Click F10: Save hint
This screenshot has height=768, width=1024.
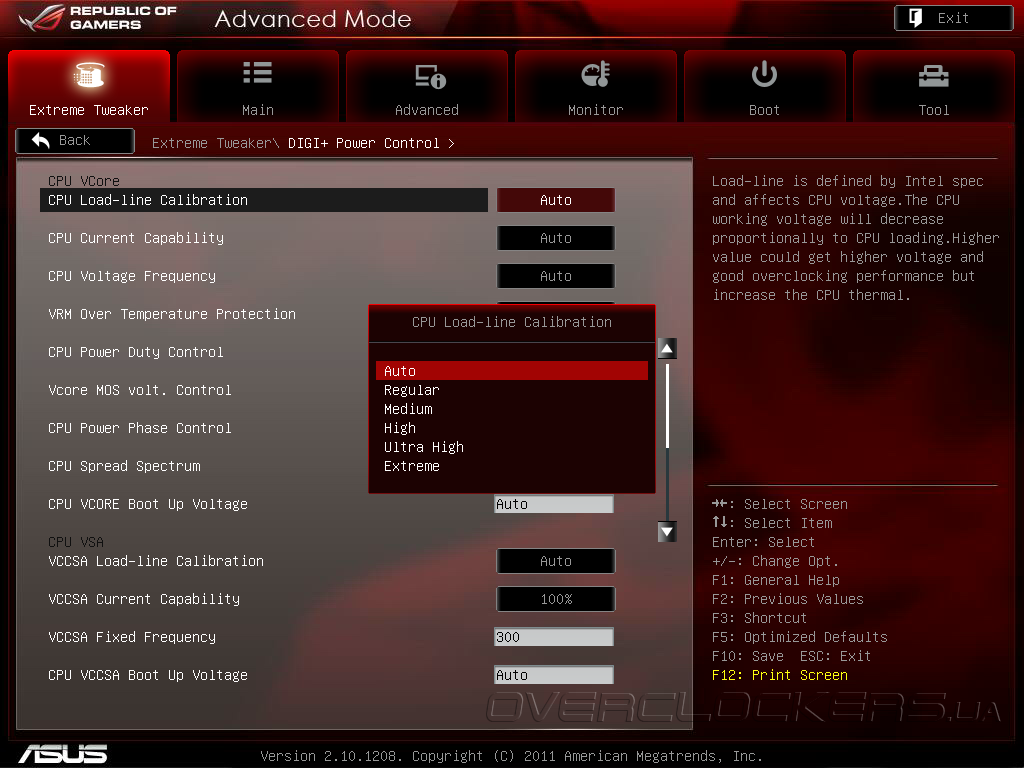(x=748, y=656)
